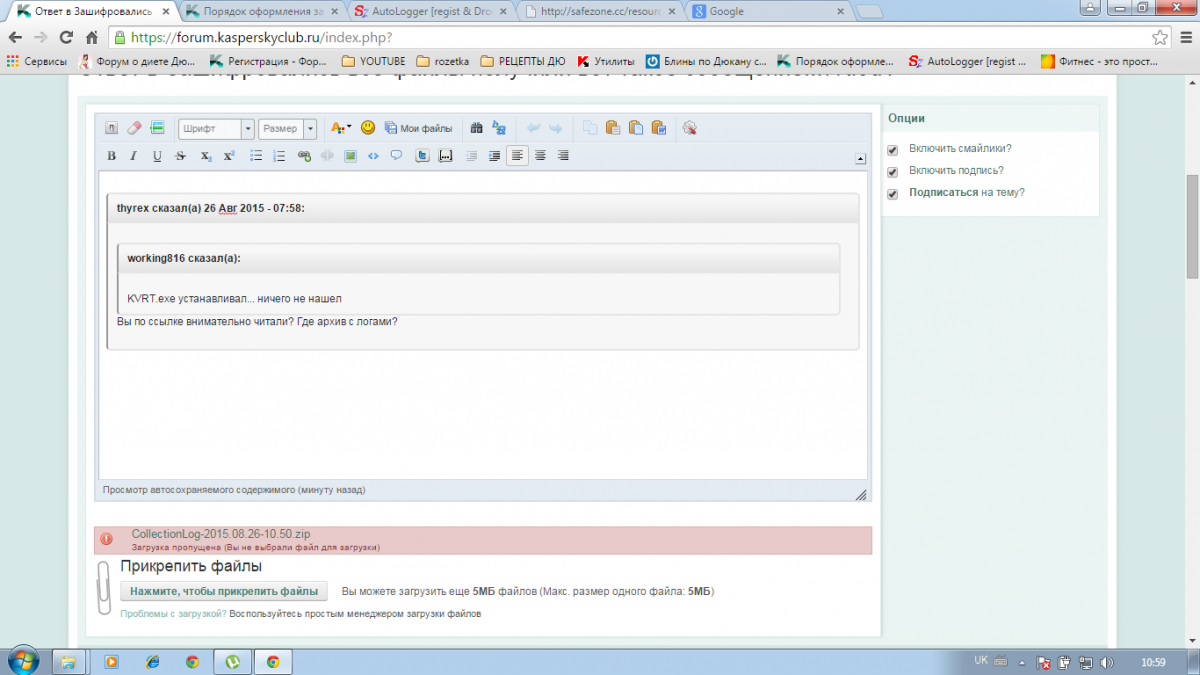Insert a numbered list

(279, 156)
